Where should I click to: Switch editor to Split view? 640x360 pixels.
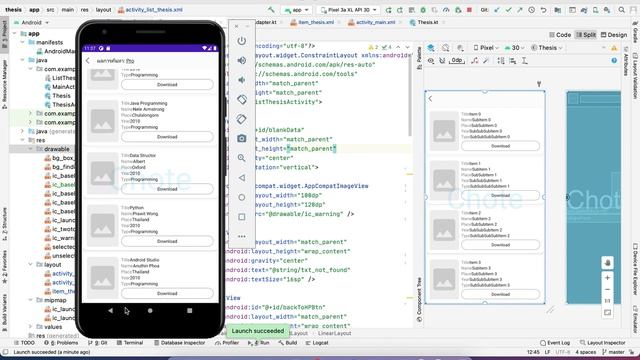coord(586,35)
